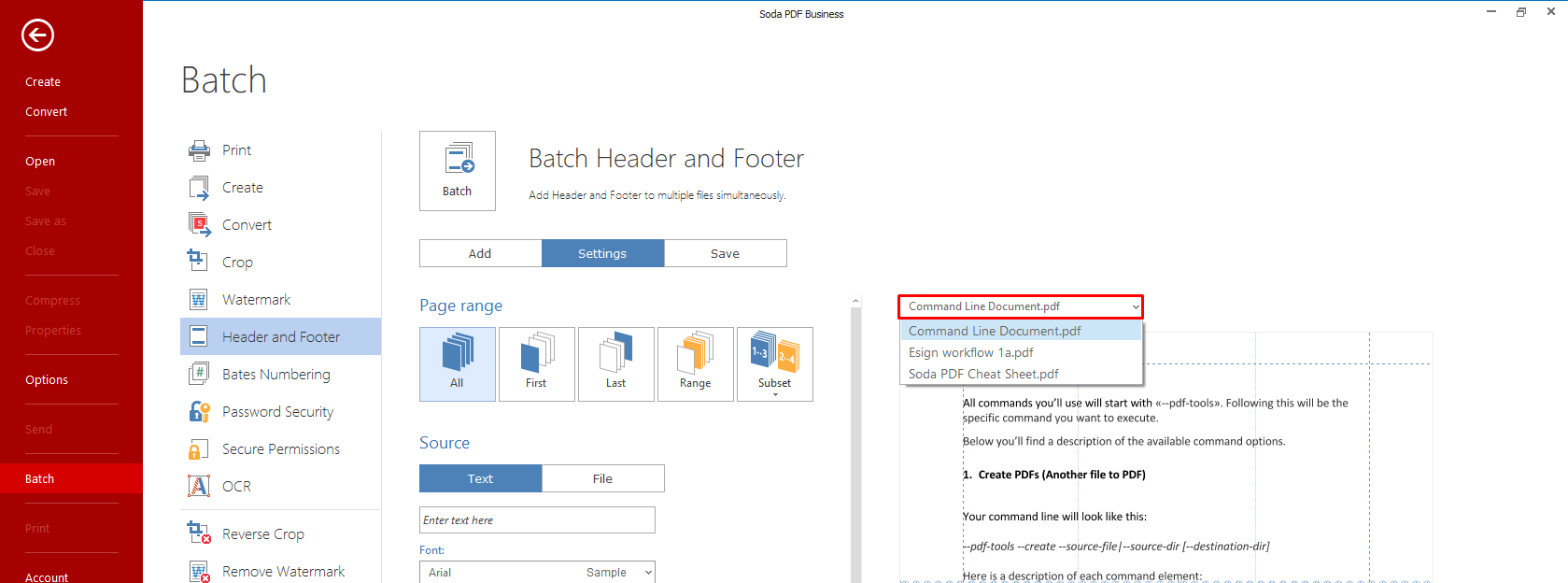Open the Subset page range dropdown
This screenshot has width=1568, height=583.
(775, 364)
